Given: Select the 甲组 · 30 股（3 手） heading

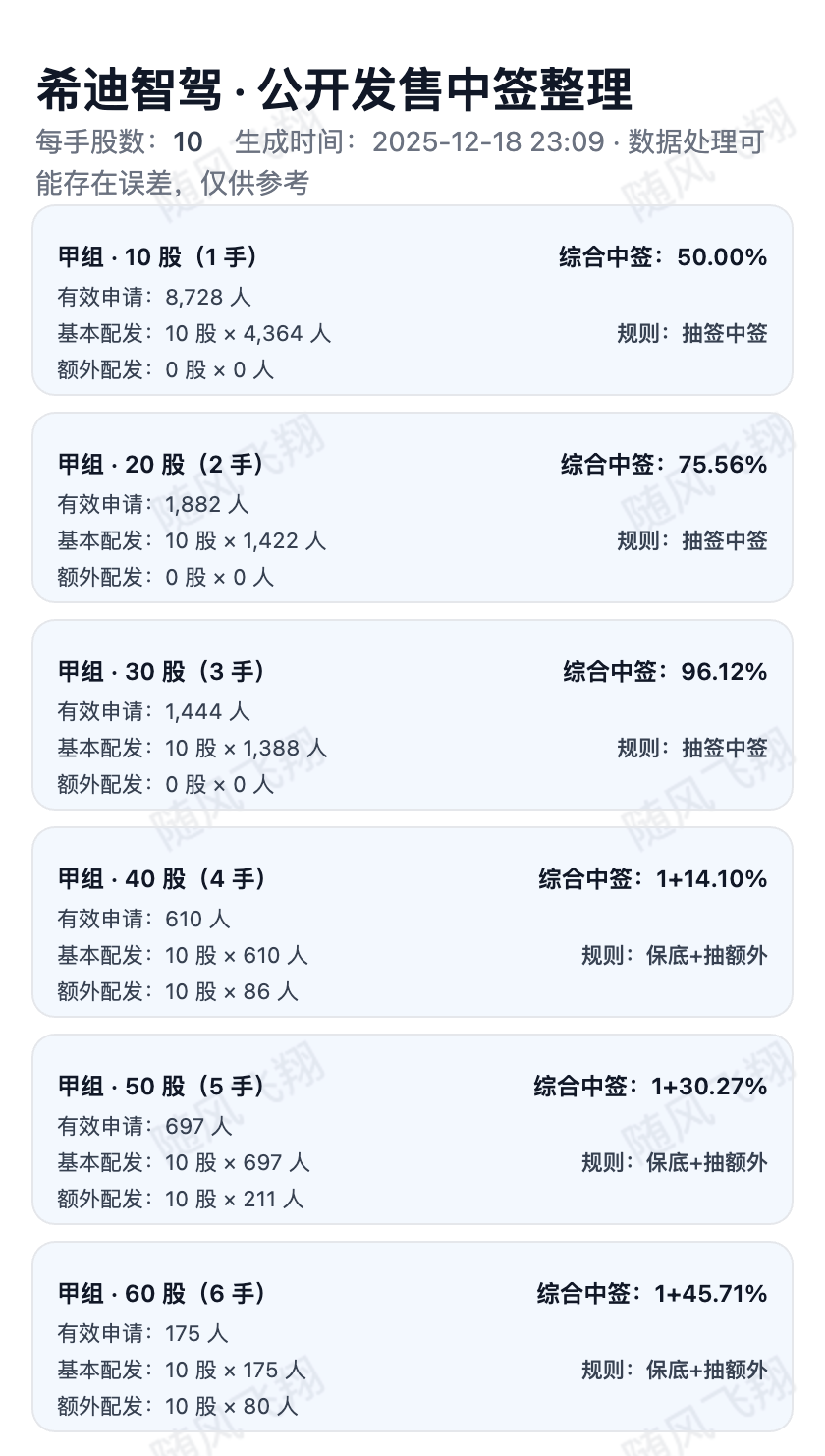Looking at the screenshot, I should coord(162,672).
